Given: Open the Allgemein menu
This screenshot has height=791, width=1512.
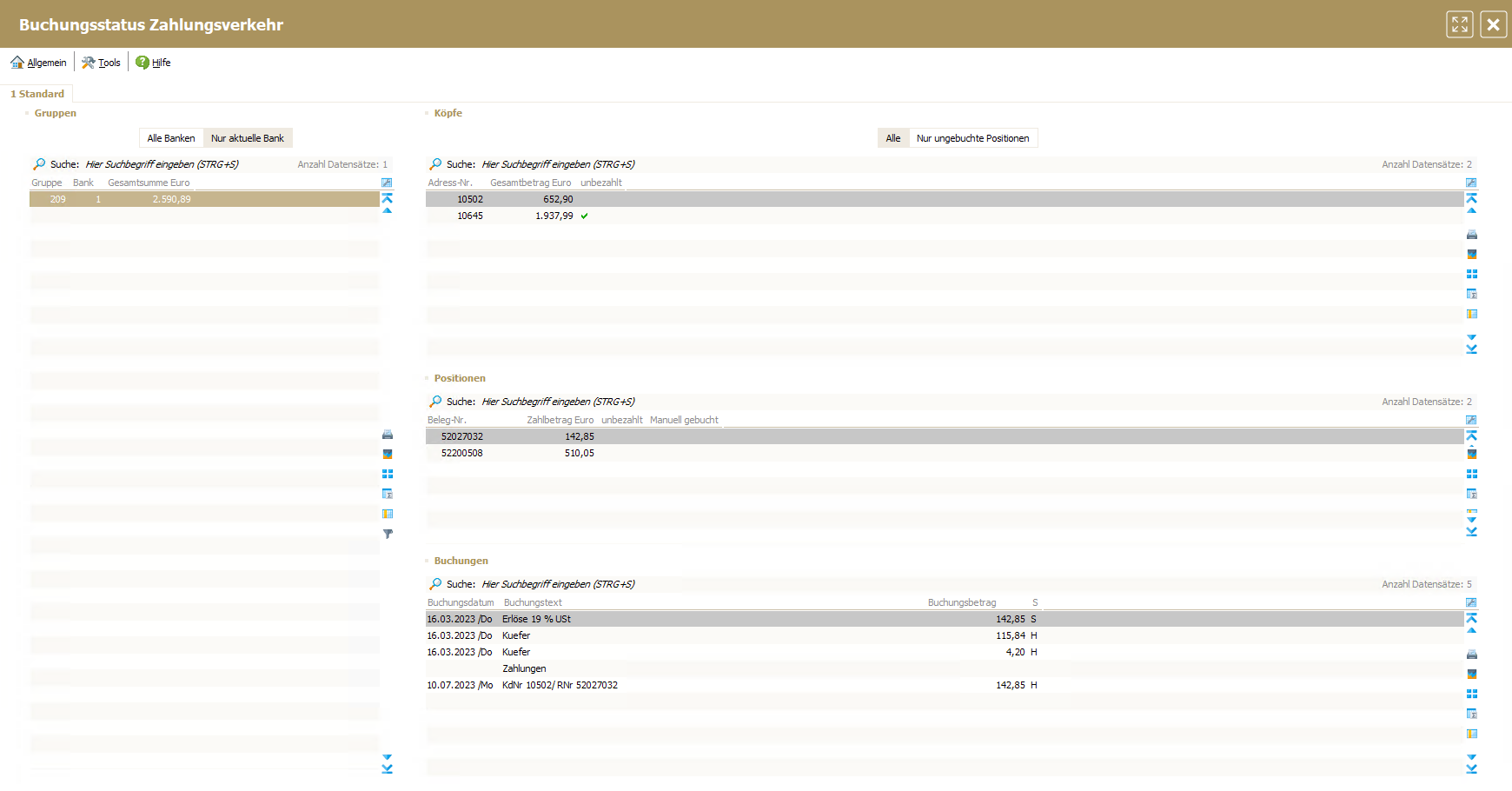Looking at the screenshot, I should coord(39,63).
